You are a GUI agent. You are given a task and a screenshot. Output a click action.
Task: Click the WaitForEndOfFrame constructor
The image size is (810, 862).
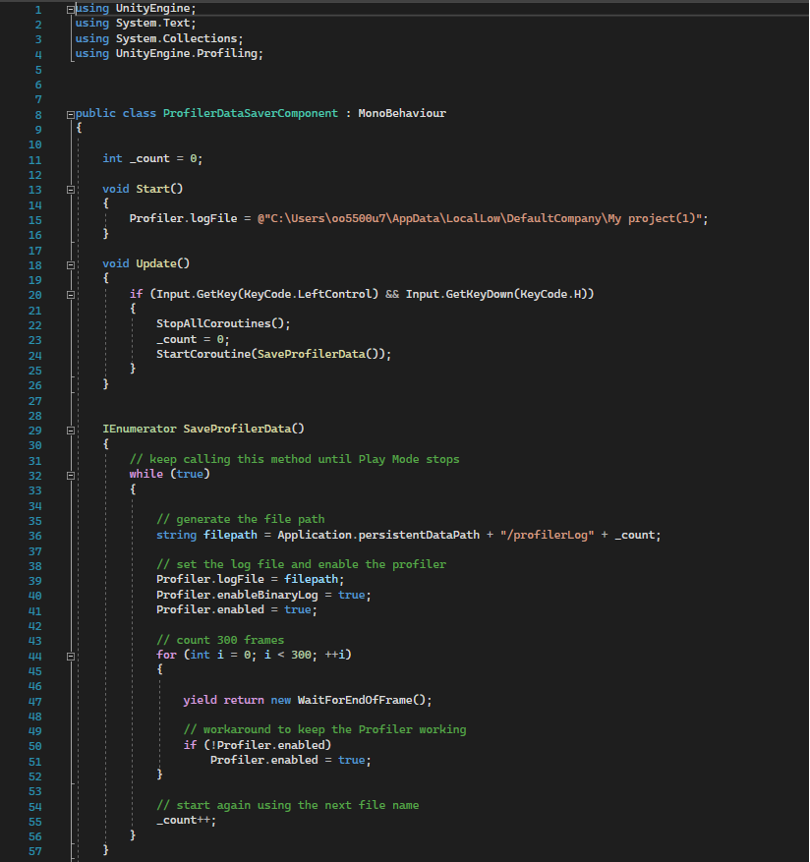(360, 699)
